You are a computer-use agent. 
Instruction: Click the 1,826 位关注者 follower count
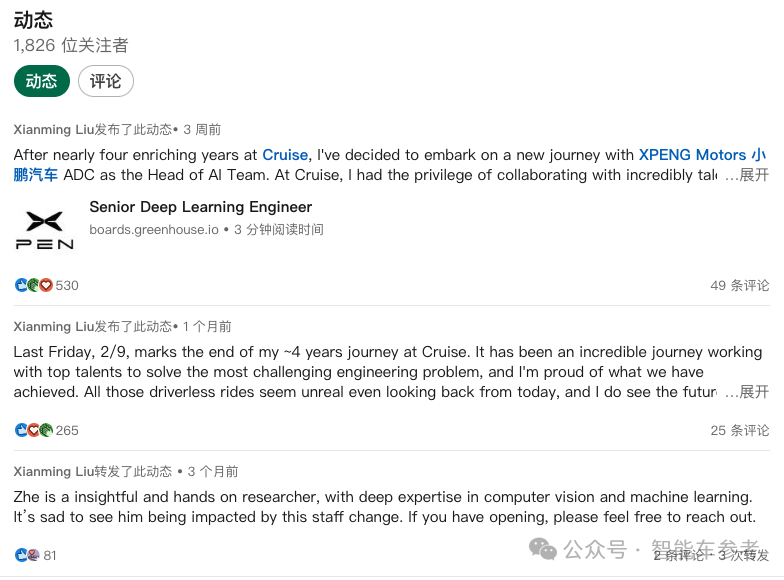click(x=71, y=46)
